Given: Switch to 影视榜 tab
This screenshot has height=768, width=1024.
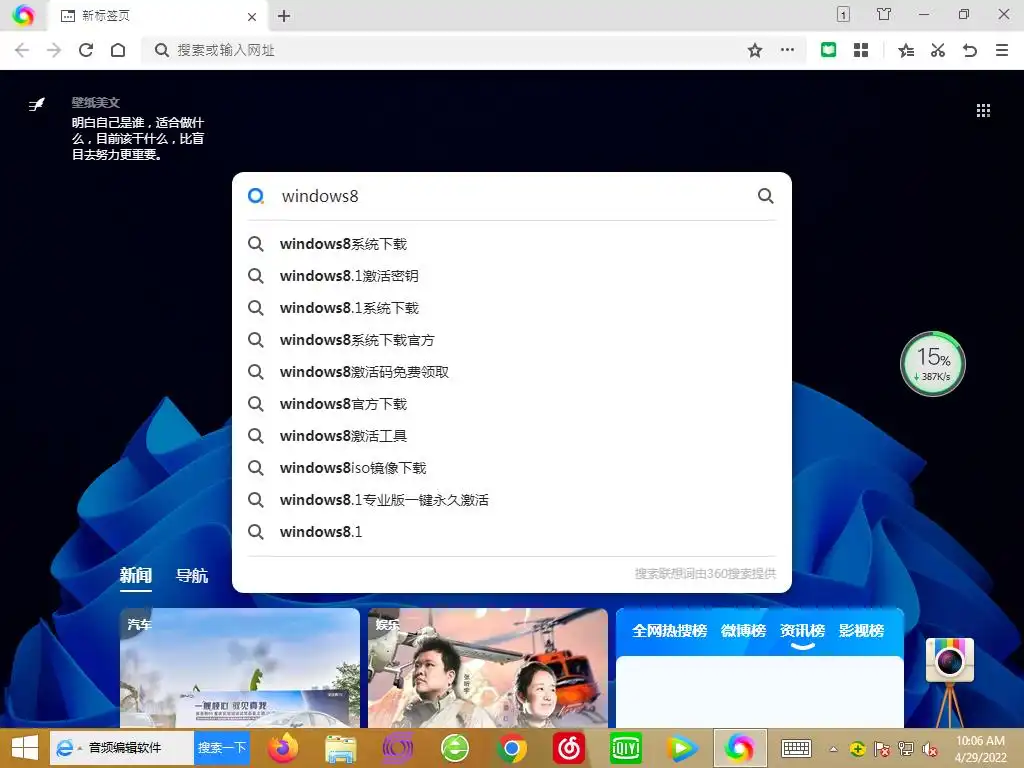Looking at the screenshot, I should [861, 631].
